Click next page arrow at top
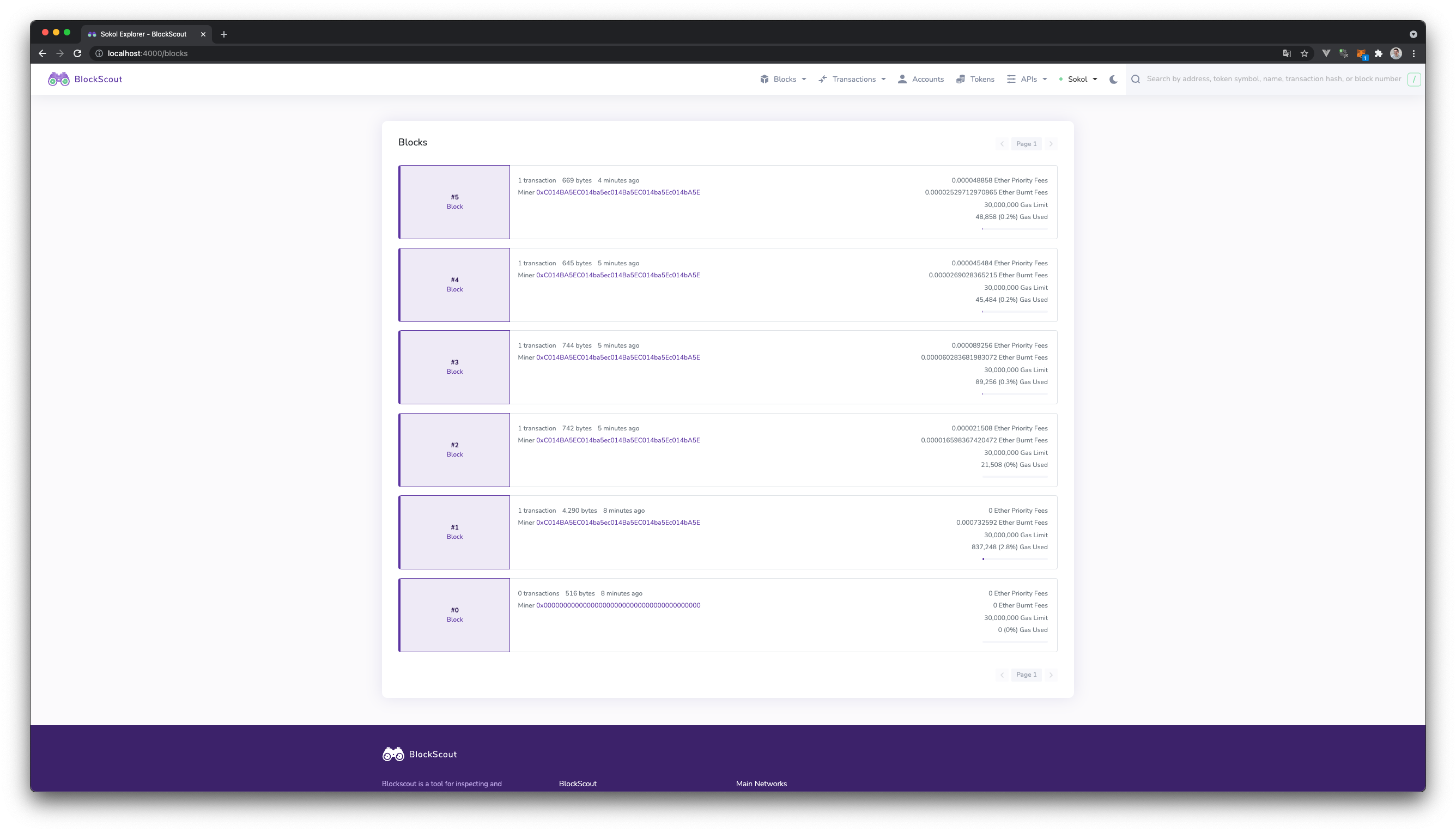 [1050, 144]
